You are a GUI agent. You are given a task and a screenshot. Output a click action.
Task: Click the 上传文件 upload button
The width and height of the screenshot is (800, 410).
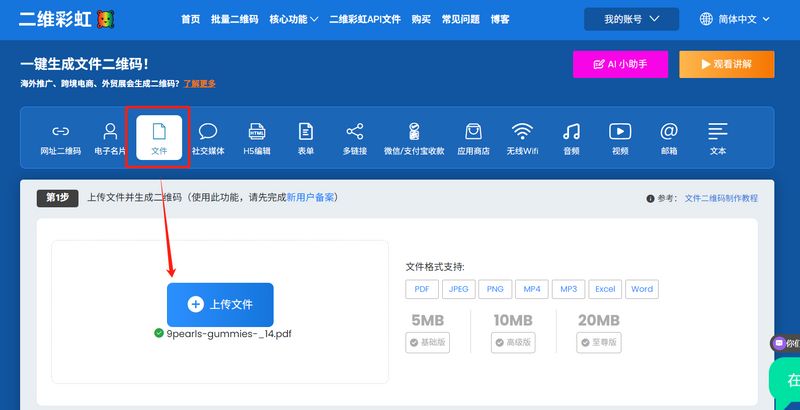pyautogui.click(x=220, y=304)
